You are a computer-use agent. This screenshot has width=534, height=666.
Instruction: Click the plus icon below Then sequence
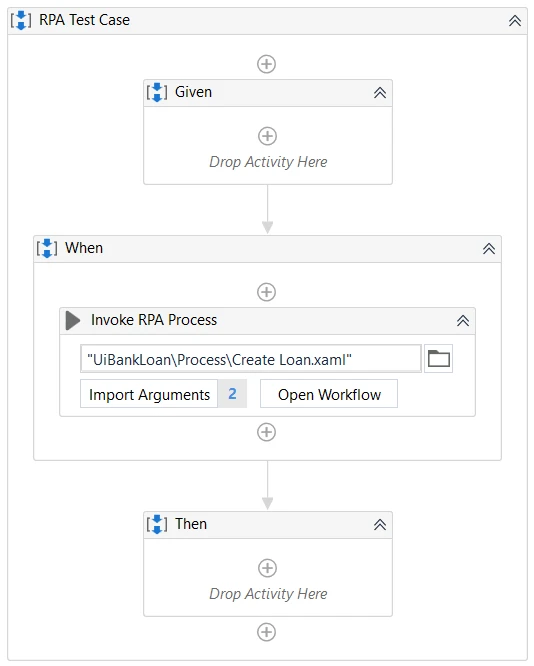coord(266,632)
